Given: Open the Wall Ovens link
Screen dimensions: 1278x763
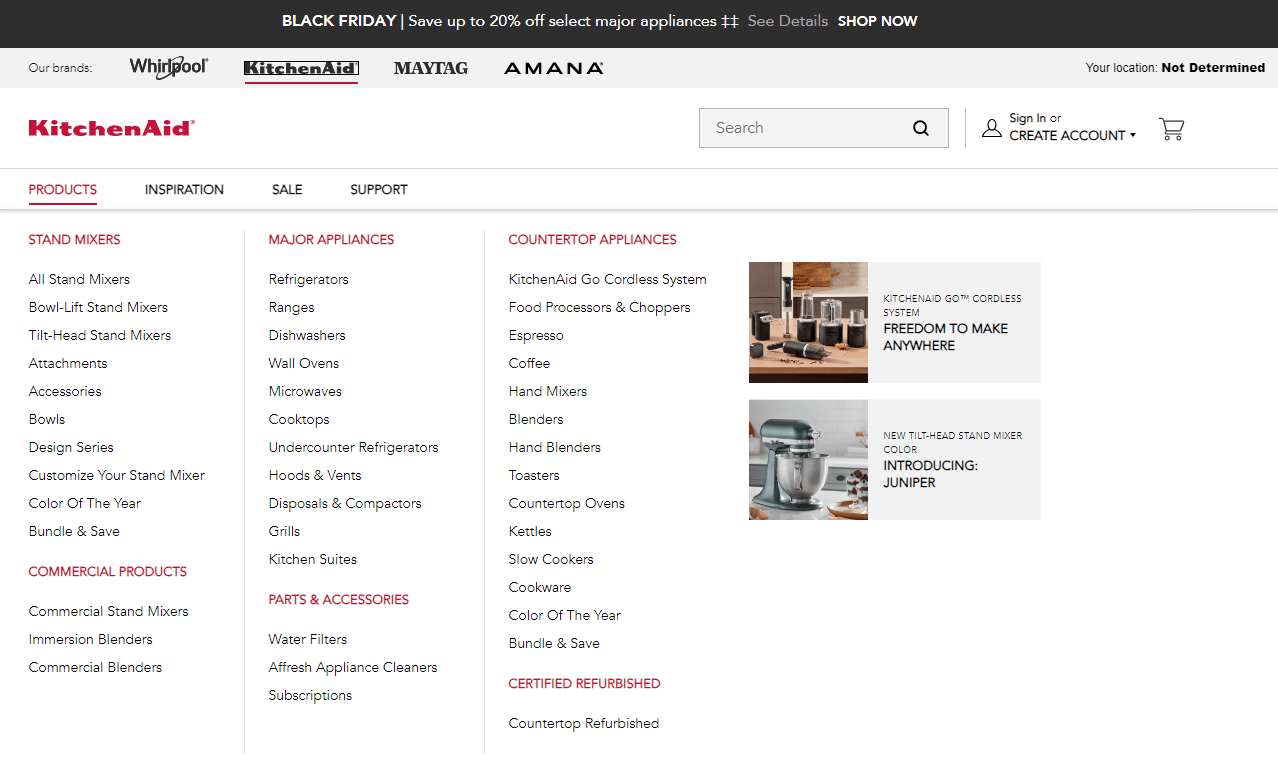Looking at the screenshot, I should point(304,363).
